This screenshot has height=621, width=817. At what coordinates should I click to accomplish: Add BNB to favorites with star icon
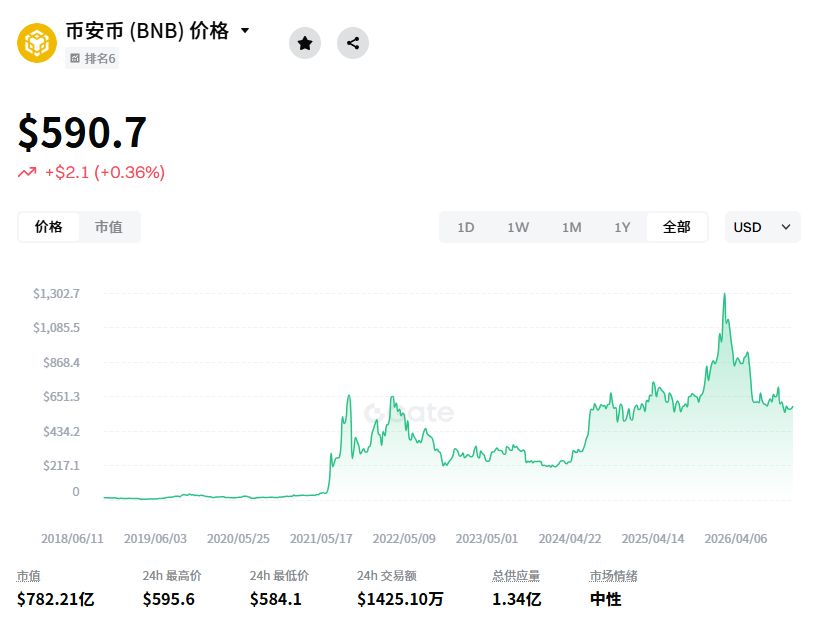pos(305,43)
